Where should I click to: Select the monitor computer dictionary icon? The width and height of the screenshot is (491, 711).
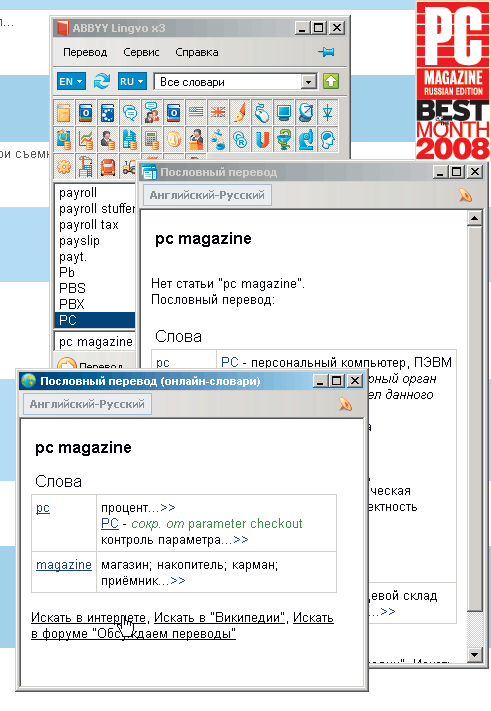(x=284, y=112)
